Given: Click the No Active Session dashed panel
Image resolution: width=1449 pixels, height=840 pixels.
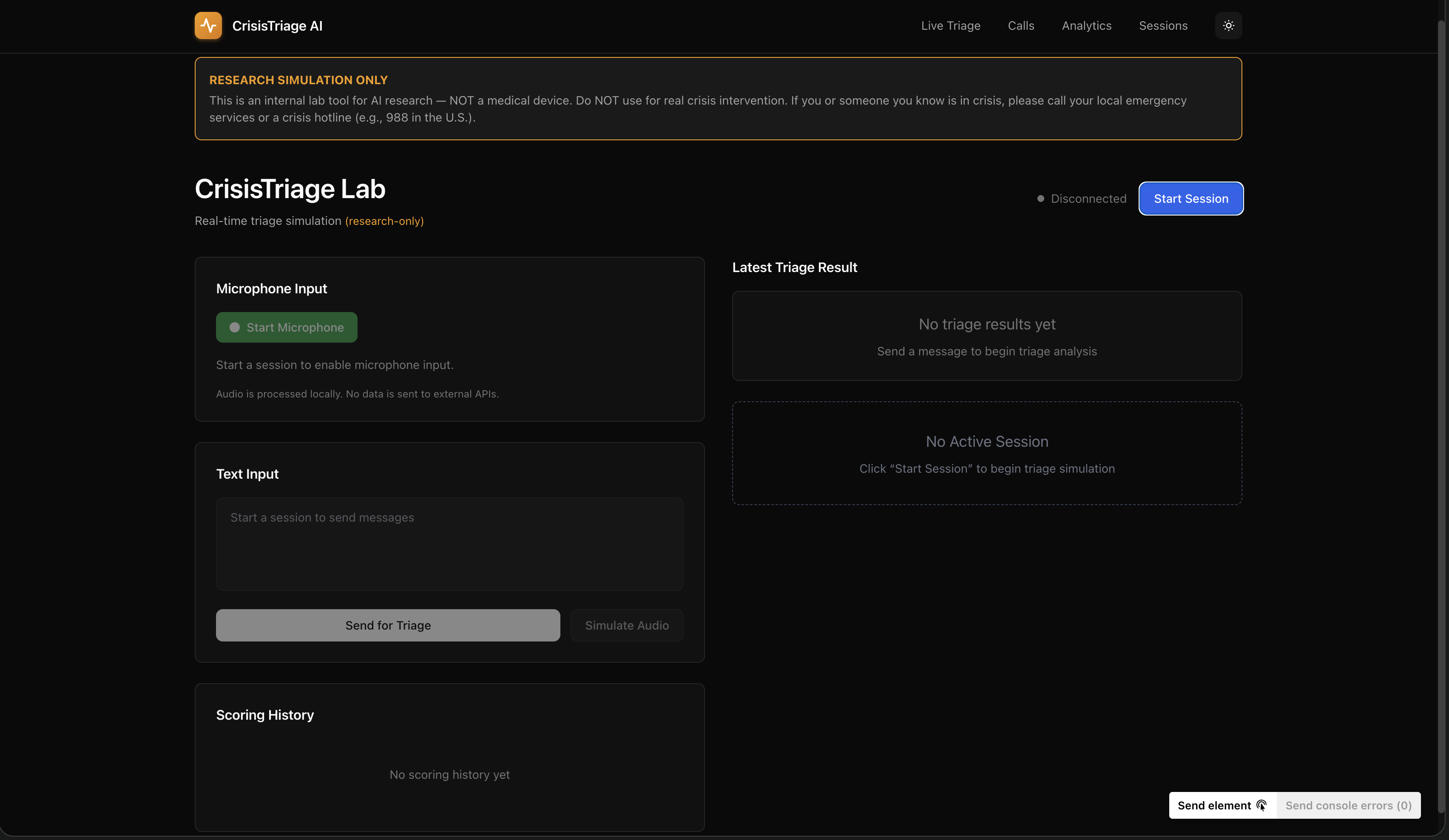Looking at the screenshot, I should click(987, 453).
